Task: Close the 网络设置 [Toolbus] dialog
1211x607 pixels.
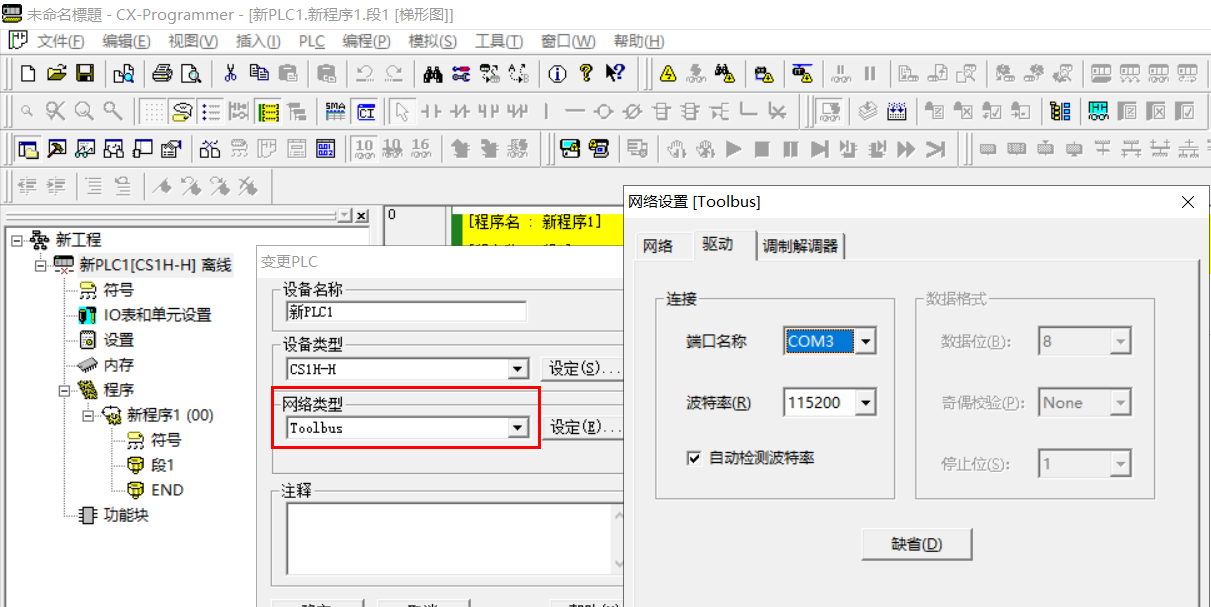Action: coord(1188,202)
